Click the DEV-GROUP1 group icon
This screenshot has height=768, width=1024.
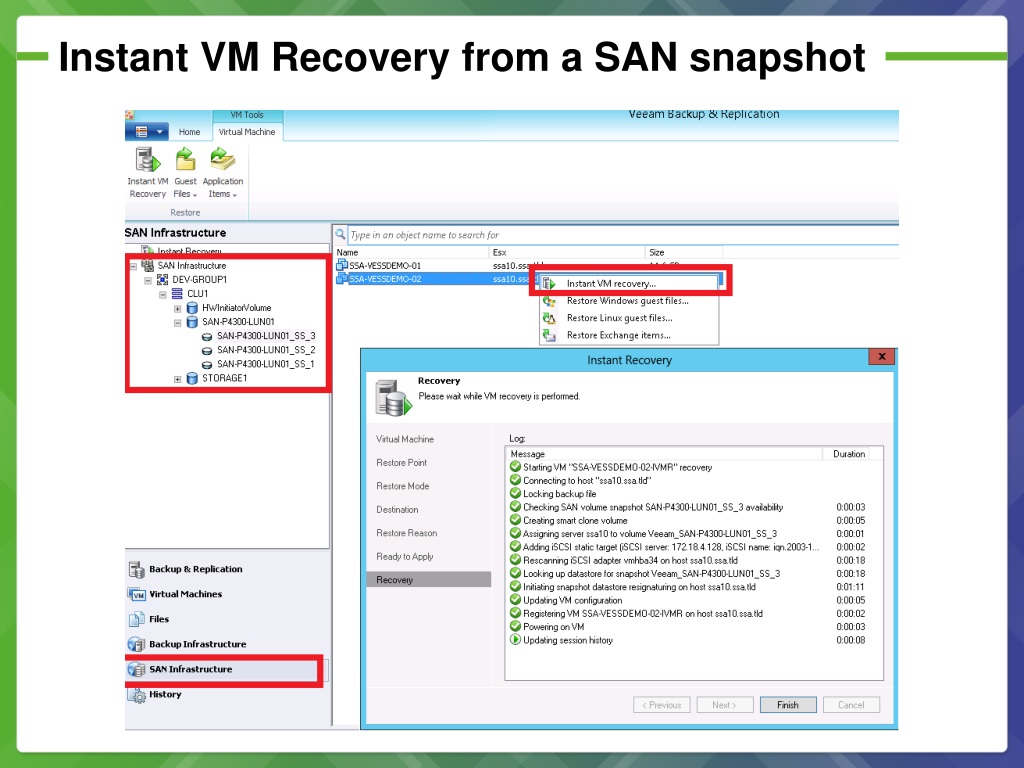point(163,280)
